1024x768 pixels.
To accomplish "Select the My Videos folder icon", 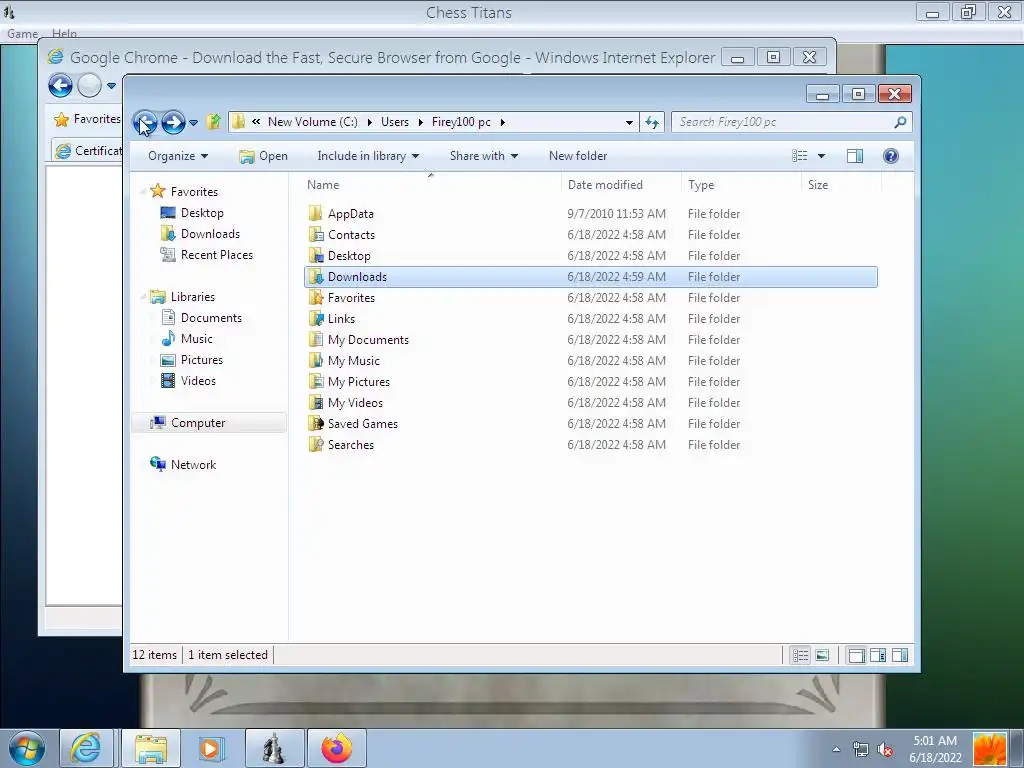I will pos(315,402).
